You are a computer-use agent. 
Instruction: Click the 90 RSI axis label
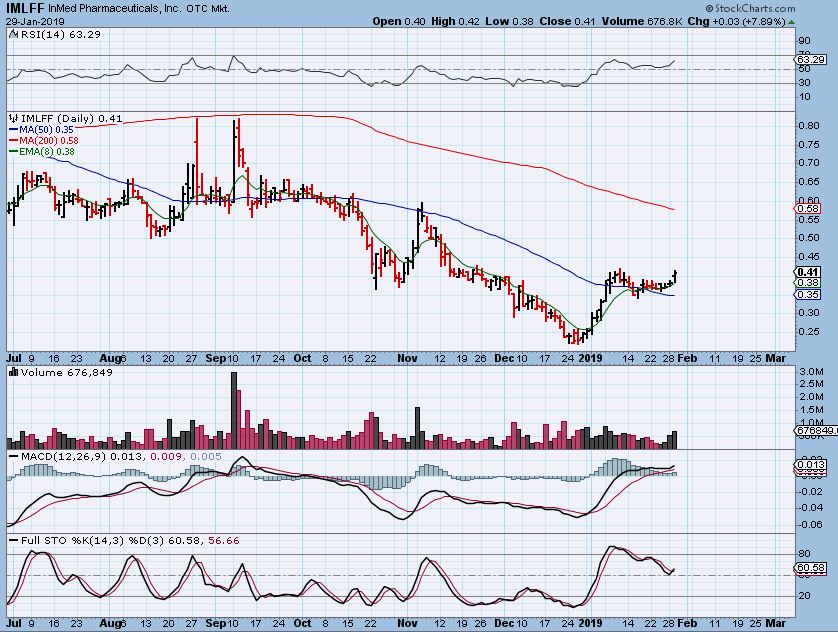pyautogui.click(x=805, y=41)
